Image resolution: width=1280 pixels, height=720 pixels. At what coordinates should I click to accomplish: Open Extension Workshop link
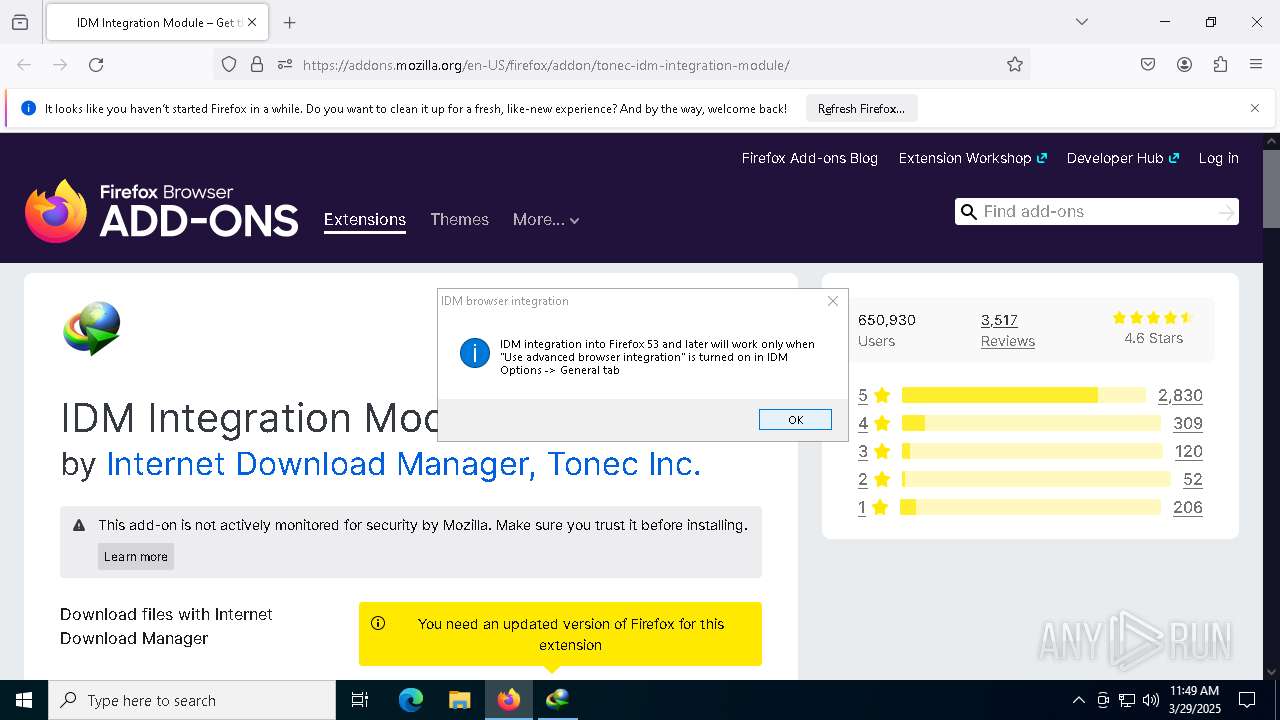pyautogui.click(x=972, y=158)
